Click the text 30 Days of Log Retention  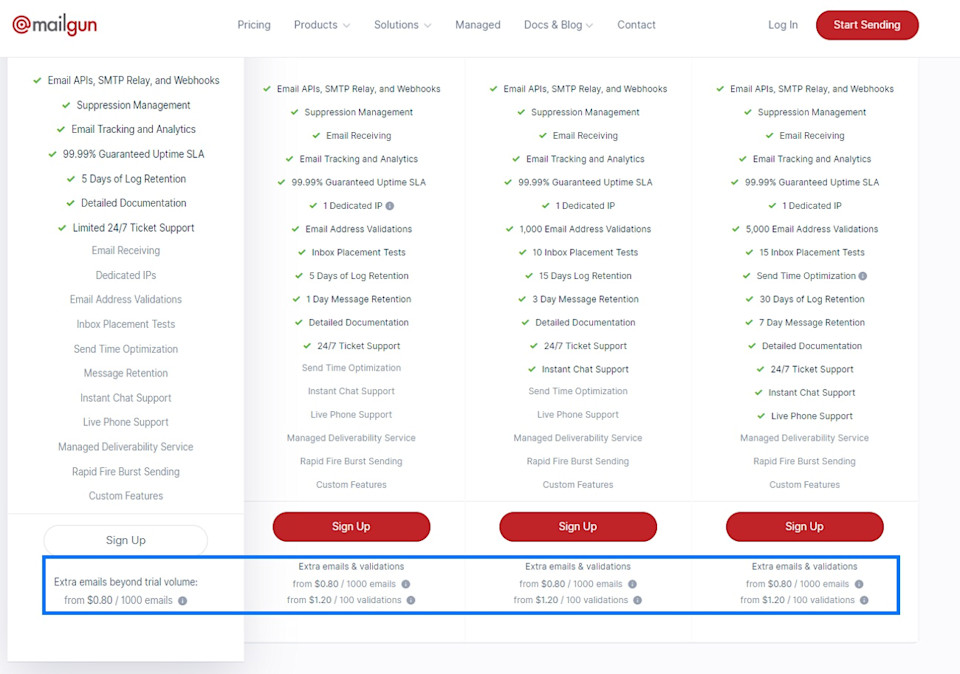pos(812,299)
